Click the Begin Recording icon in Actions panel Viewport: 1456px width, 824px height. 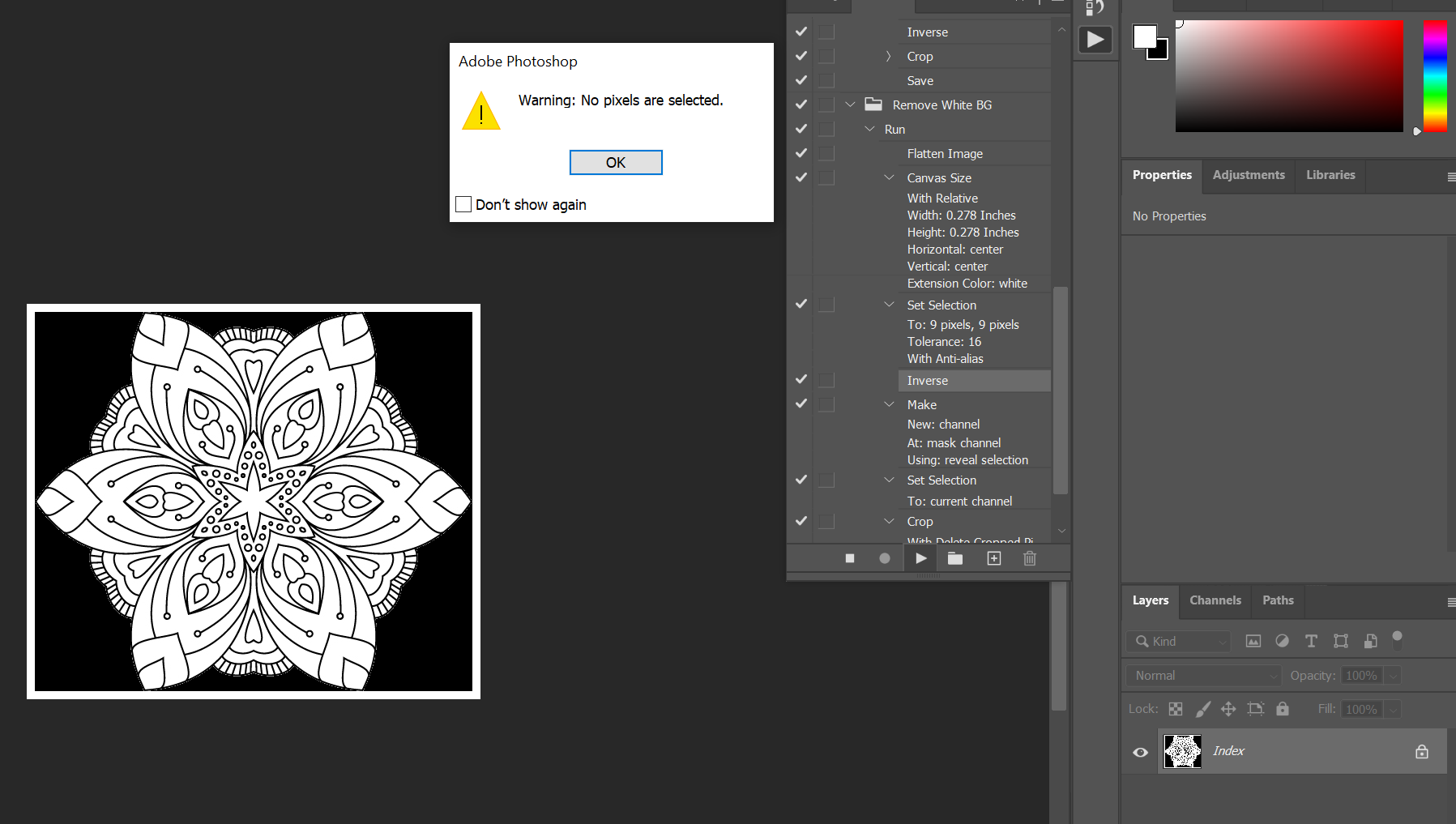coord(885,558)
